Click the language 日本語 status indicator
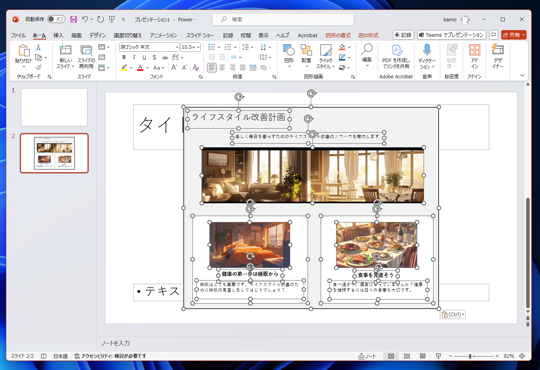 coord(60,356)
